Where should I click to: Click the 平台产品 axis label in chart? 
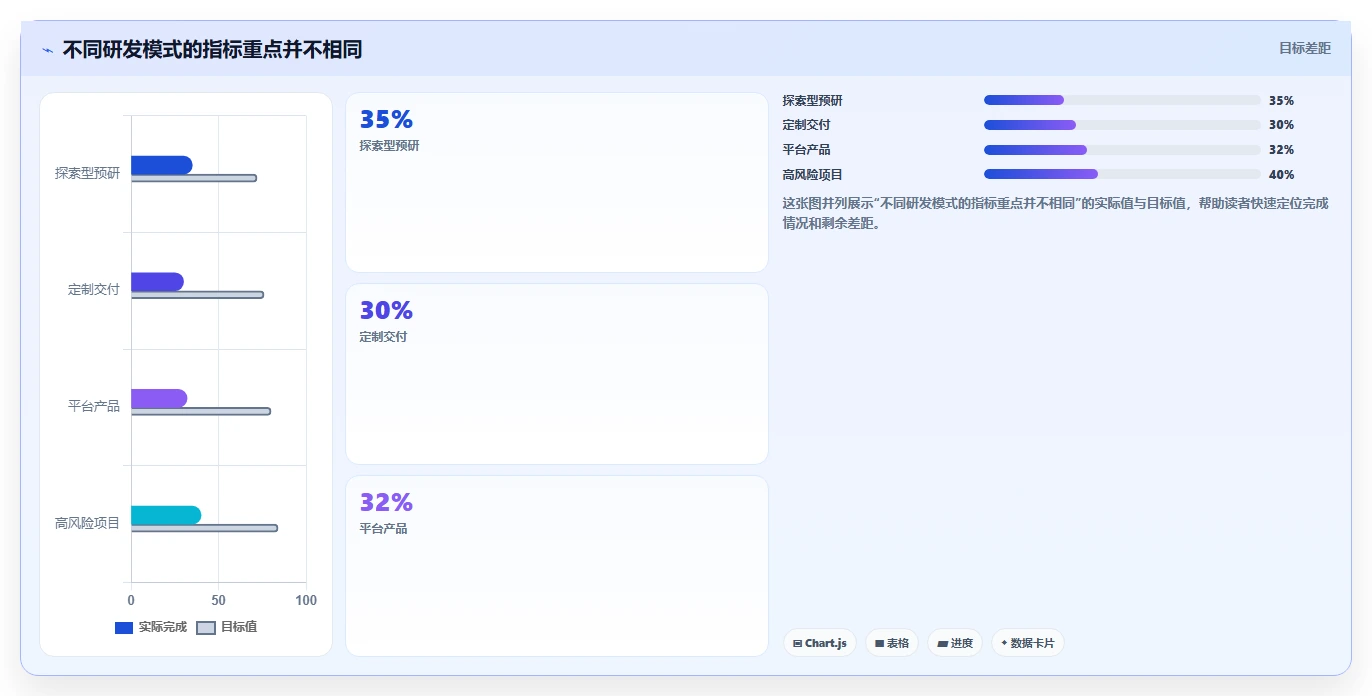[x=94, y=406]
